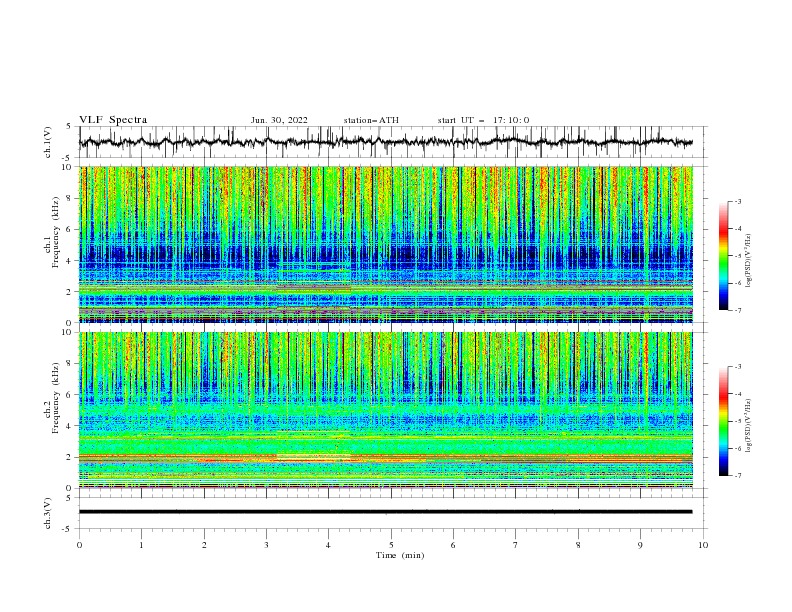Click time-axis tick label "2"
The width and height of the screenshot is (792, 612).
point(204,545)
